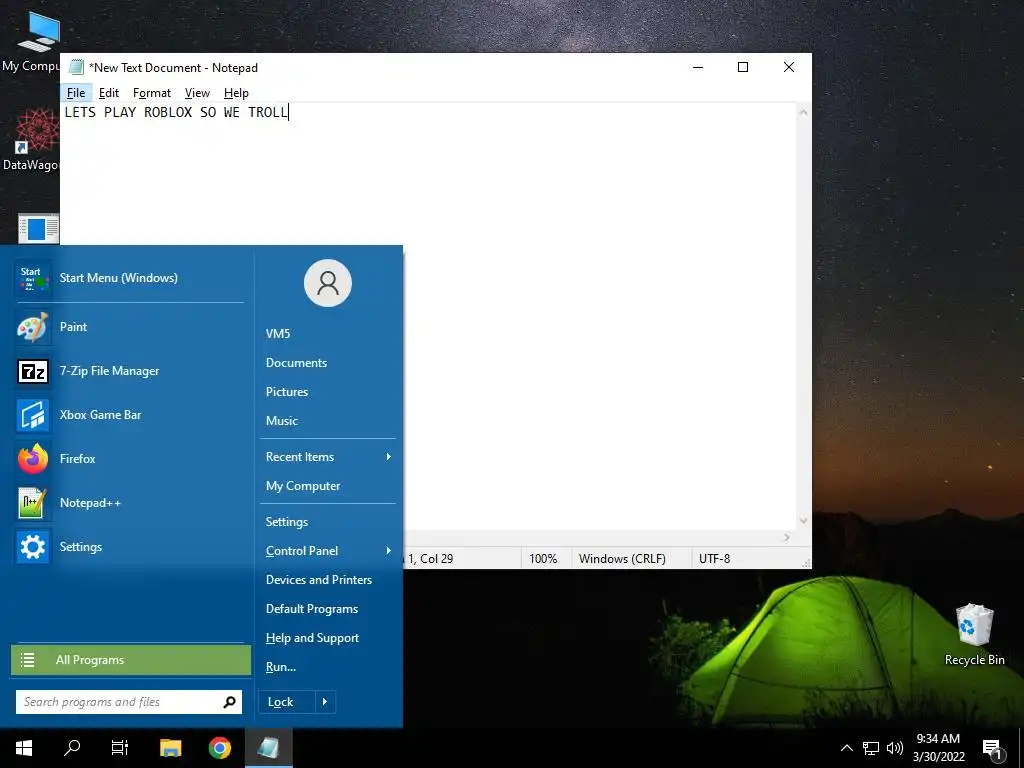The width and height of the screenshot is (1024, 768).
Task: Open Paint from the start menu
Action: pyautogui.click(x=129, y=327)
